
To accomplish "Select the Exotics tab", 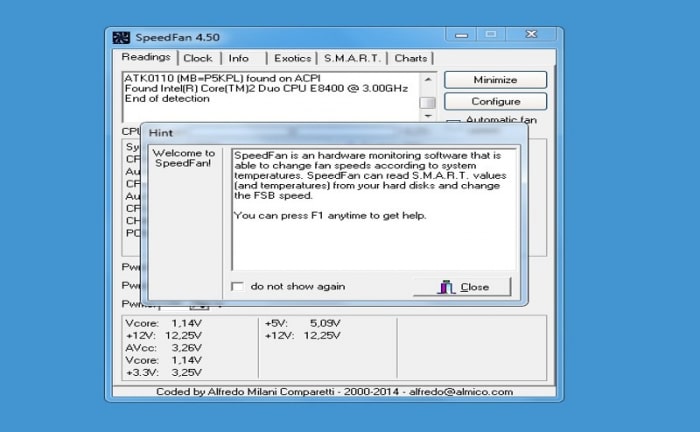I will coord(293,58).
